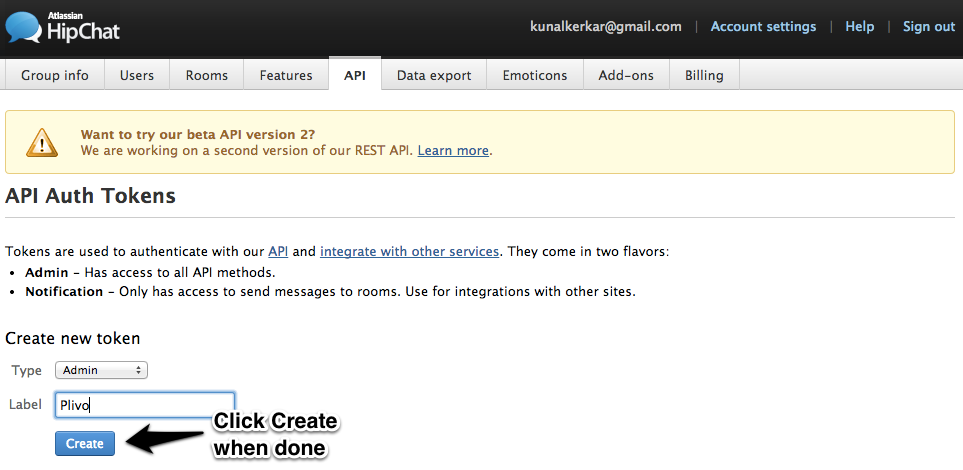Switch to the Users tab

click(x=137, y=76)
